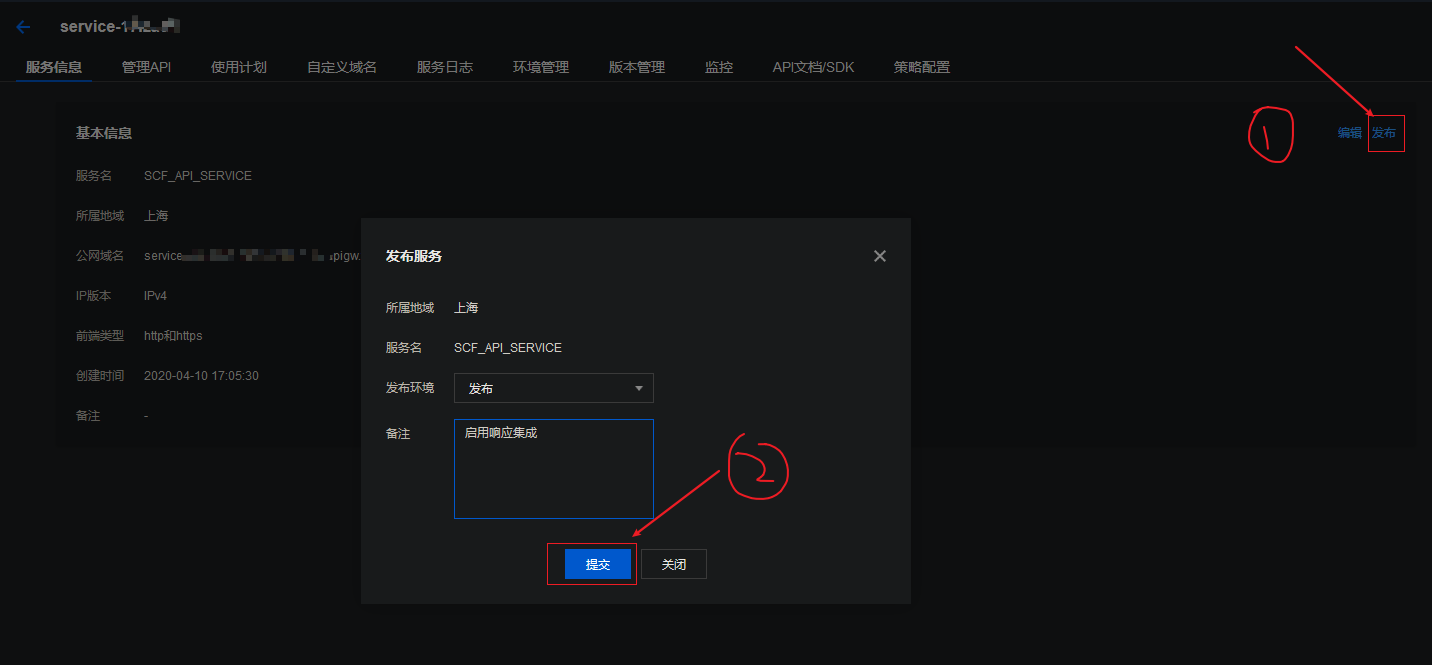Close the 发布服务 dialog with X
Viewport: 1432px width, 665px height.
pos(880,256)
